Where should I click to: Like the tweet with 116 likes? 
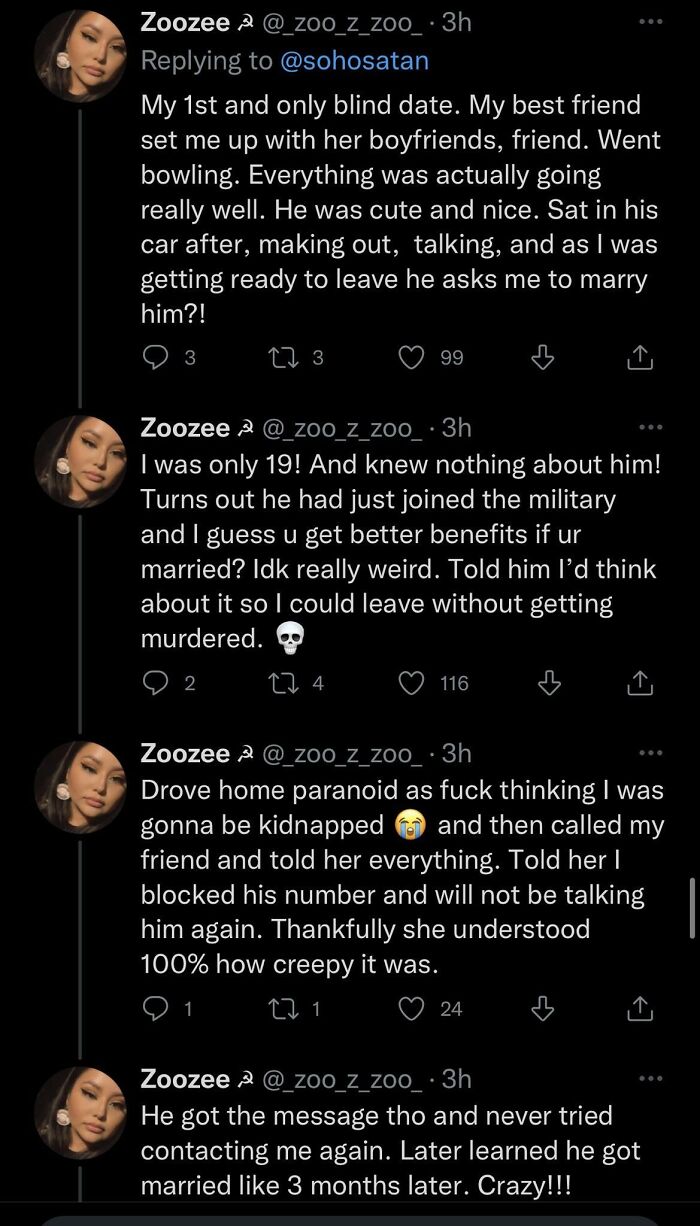413,683
